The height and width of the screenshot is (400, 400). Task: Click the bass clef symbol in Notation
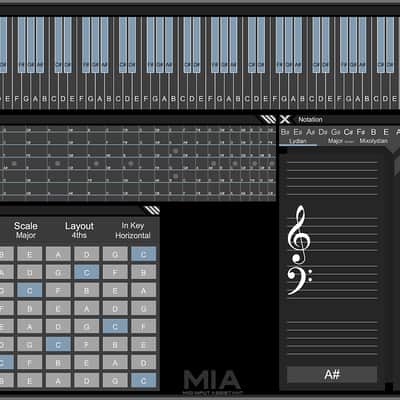point(299,281)
